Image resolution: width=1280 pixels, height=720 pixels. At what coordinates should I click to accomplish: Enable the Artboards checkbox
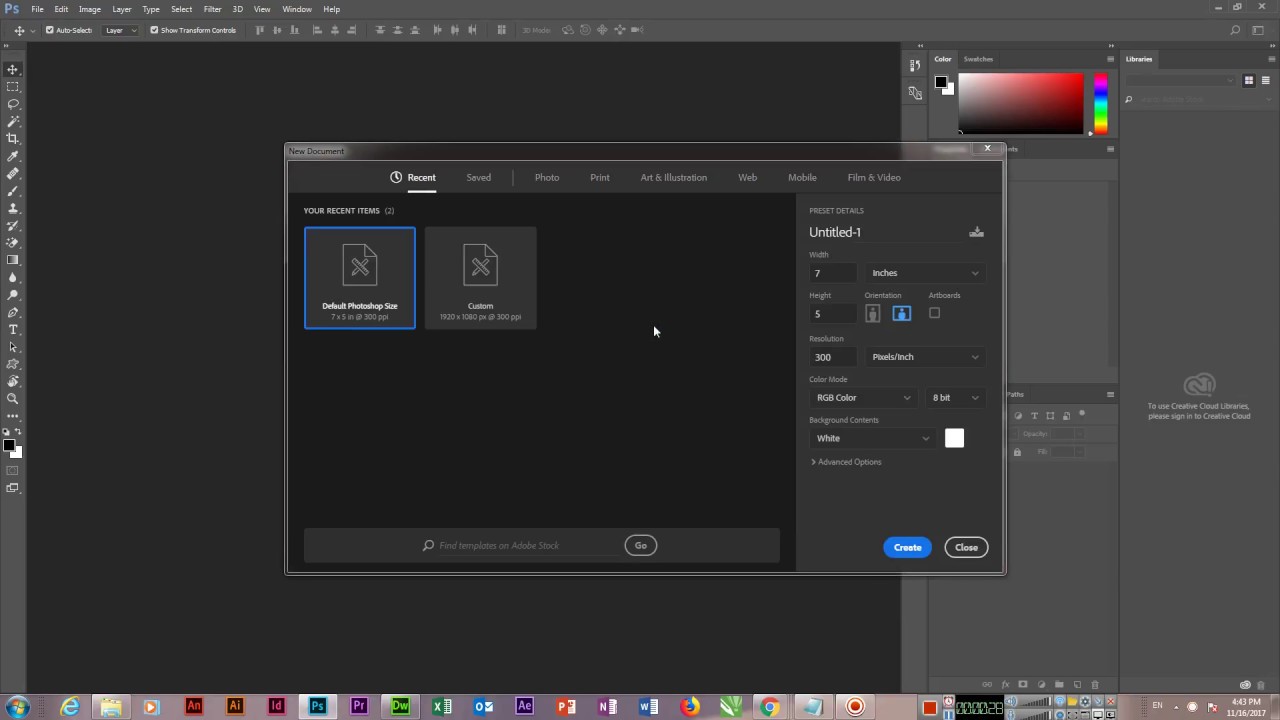pos(934,313)
